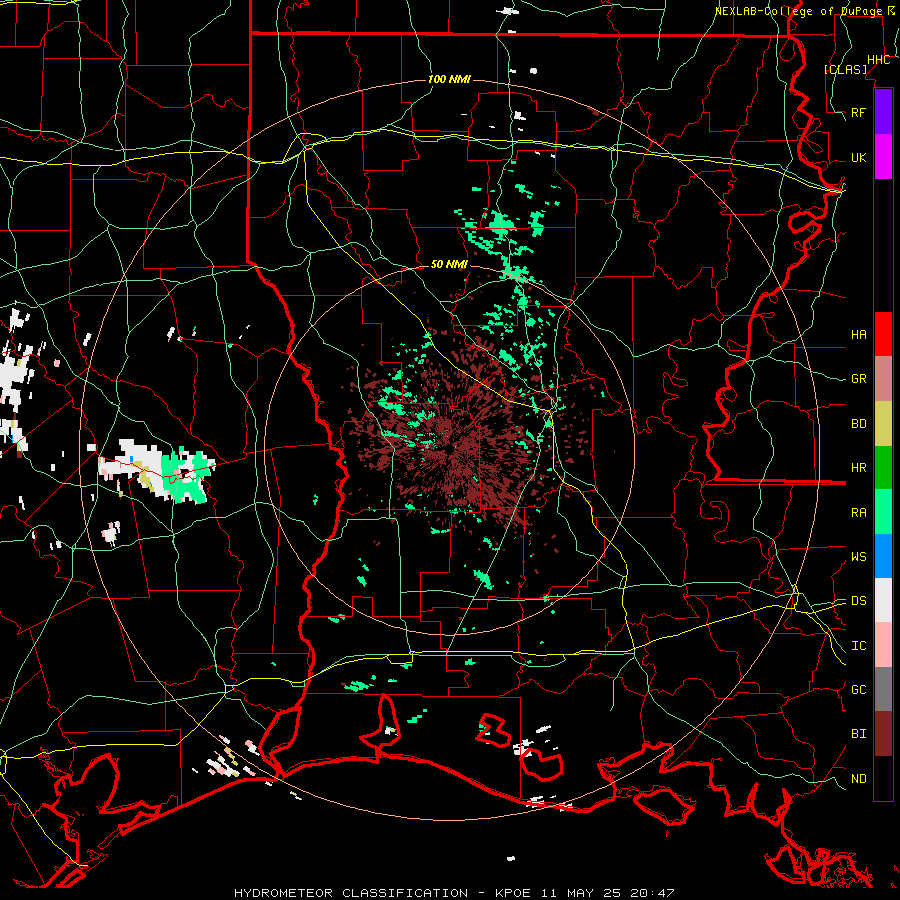
Task: Click the IC light pink legend swatch
Action: 883,645
